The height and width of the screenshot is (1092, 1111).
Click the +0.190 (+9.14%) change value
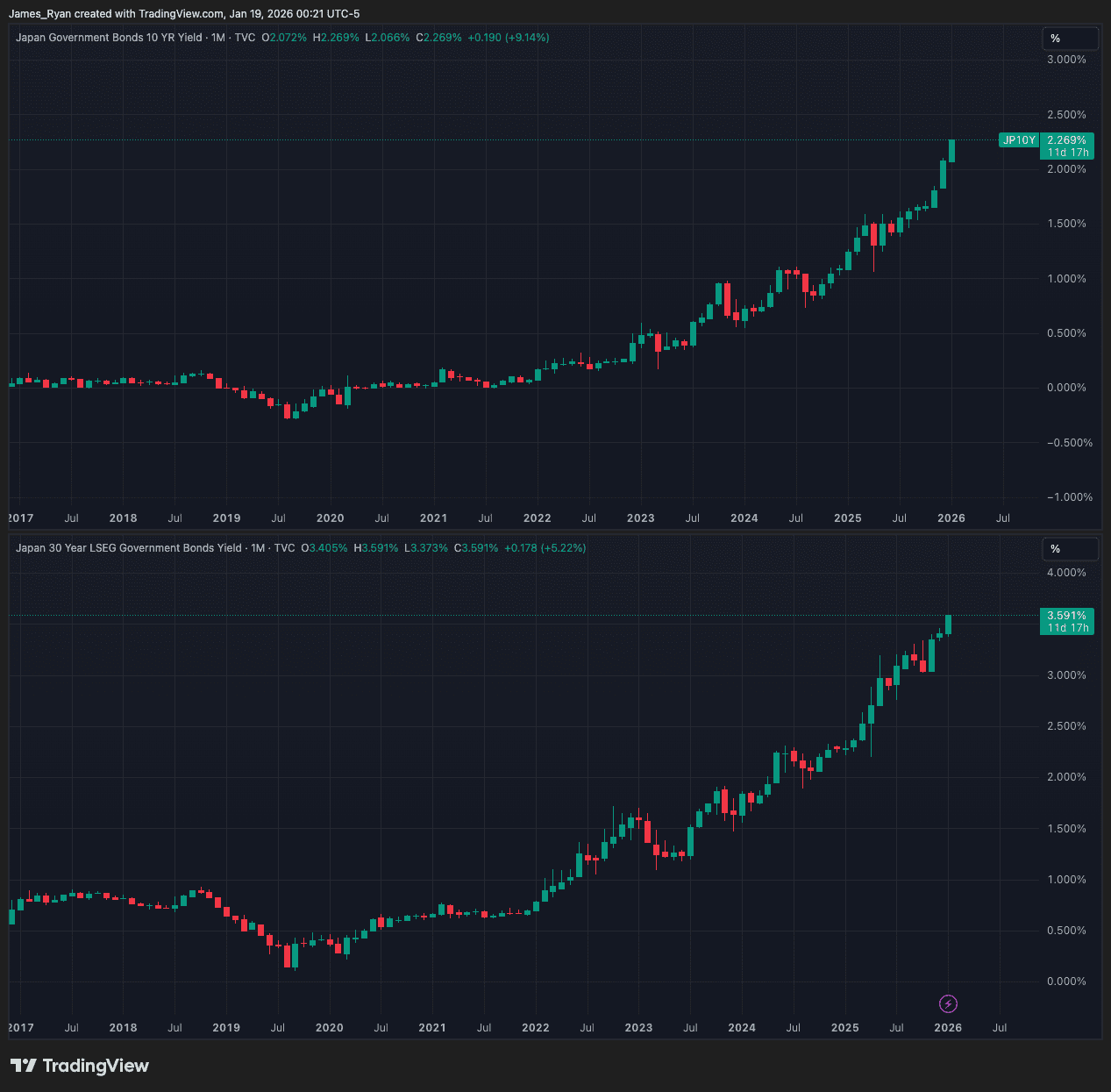509,38
